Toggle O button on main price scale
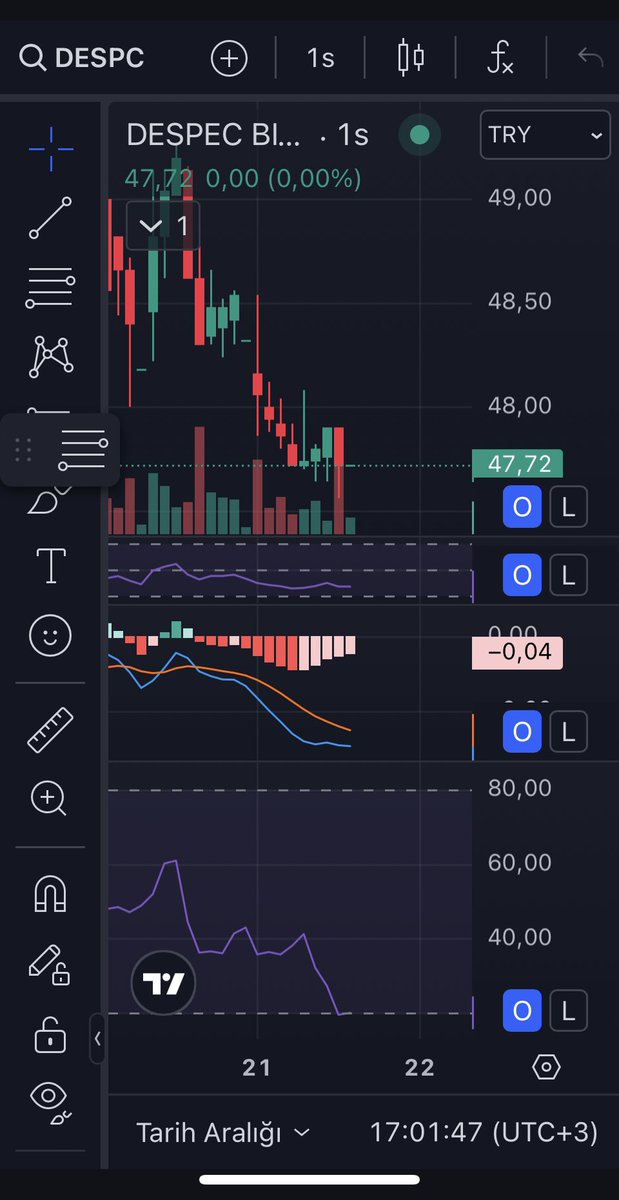 point(522,507)
